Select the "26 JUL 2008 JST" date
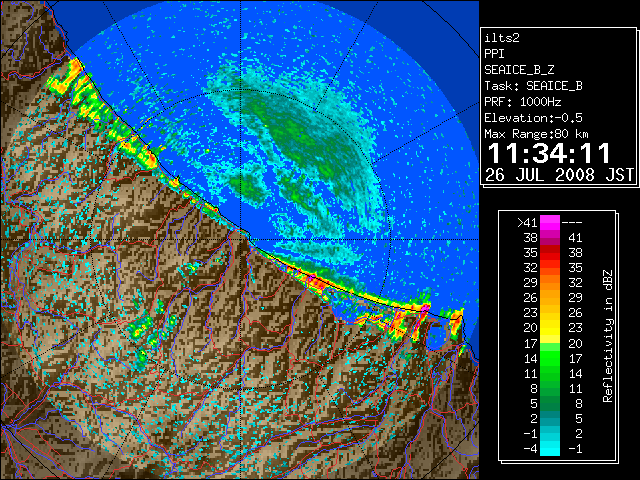 pos(559,175)
